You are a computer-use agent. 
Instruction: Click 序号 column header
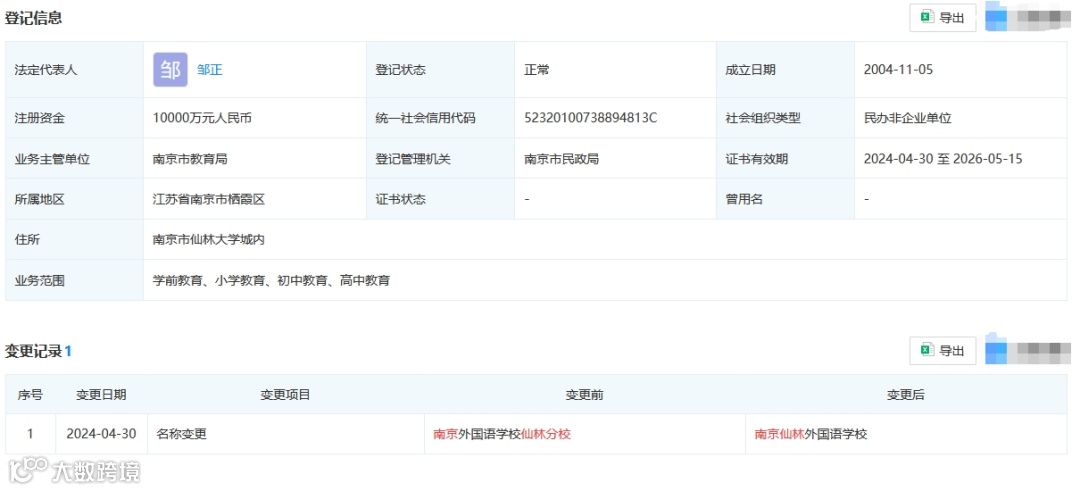(30, 395)
